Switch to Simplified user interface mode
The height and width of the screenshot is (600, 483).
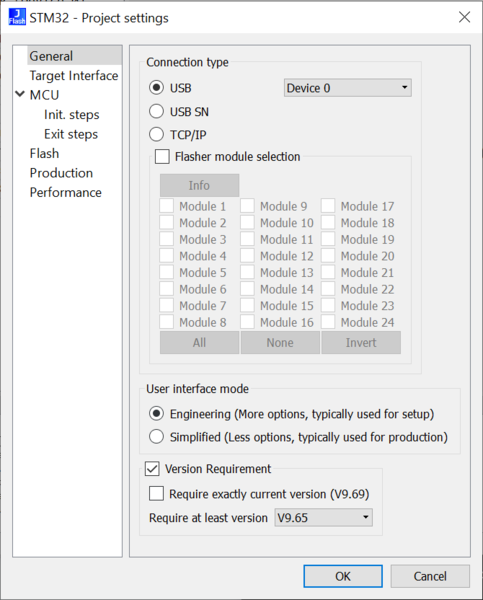tap(156, 437)
